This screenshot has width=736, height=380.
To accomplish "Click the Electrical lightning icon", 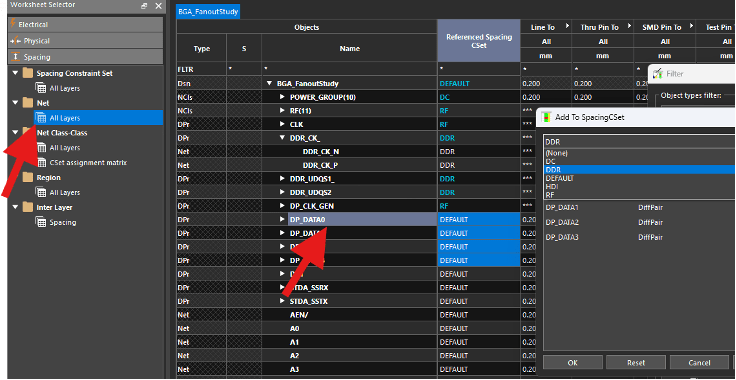I will pyautogui.click(x=13, y=23).
